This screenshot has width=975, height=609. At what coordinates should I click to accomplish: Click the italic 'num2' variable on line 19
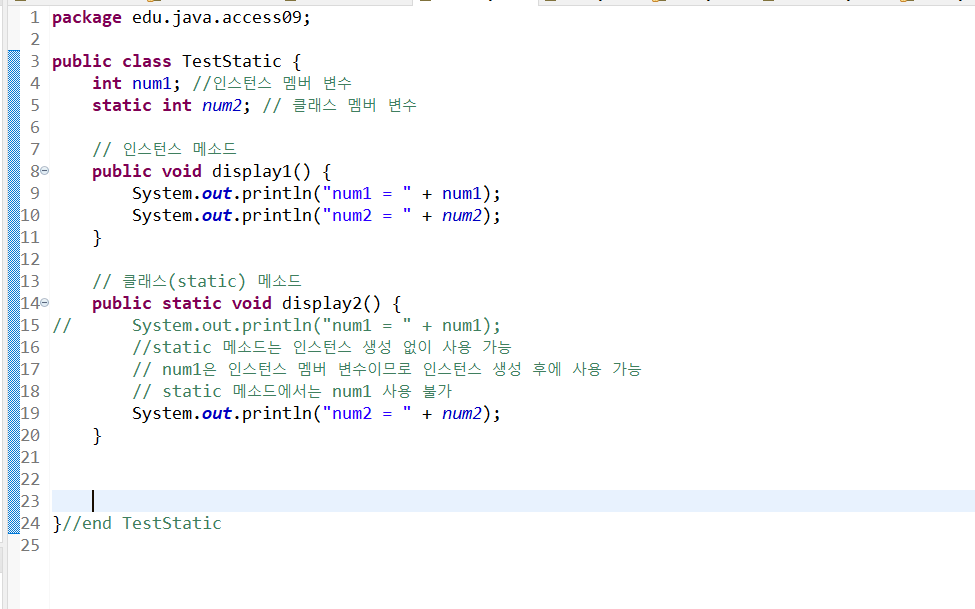click(x=462, y=414)
